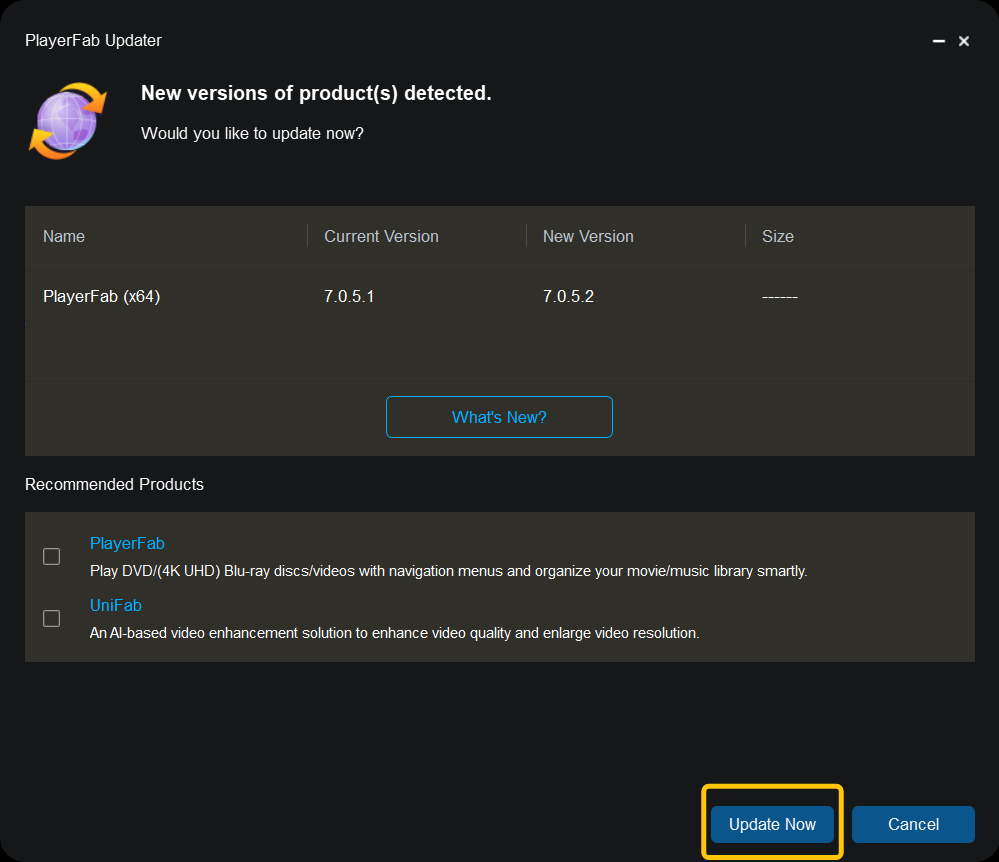Start the update with Update Now

click(x=772, y=824)
